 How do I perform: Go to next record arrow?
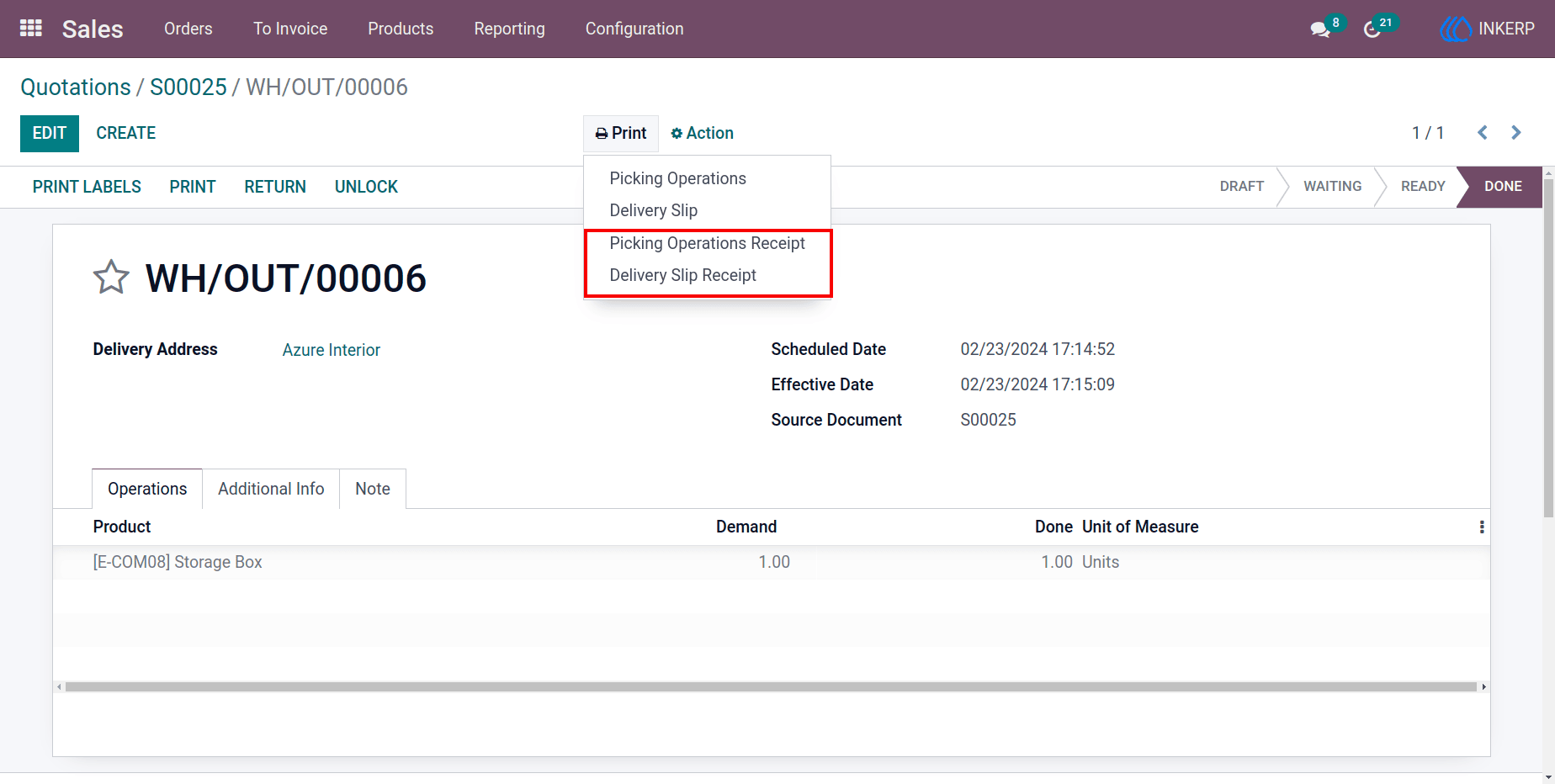1516,133
